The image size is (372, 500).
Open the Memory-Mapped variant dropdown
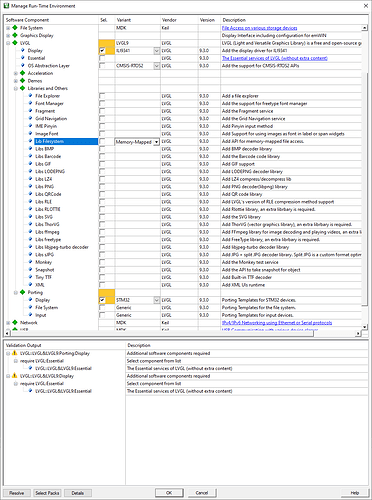pyautogui.click(x=156, y=142)
